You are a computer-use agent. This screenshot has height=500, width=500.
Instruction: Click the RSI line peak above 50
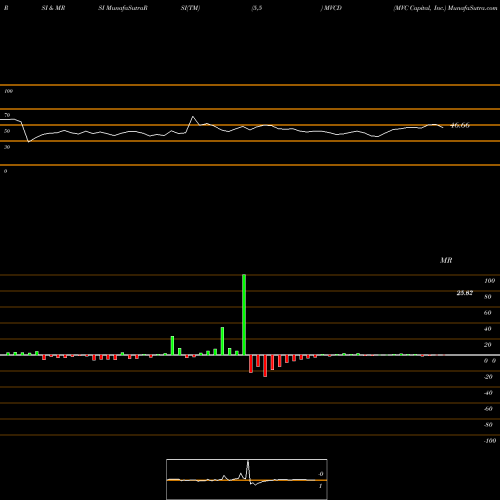click(x=193, y=117)
